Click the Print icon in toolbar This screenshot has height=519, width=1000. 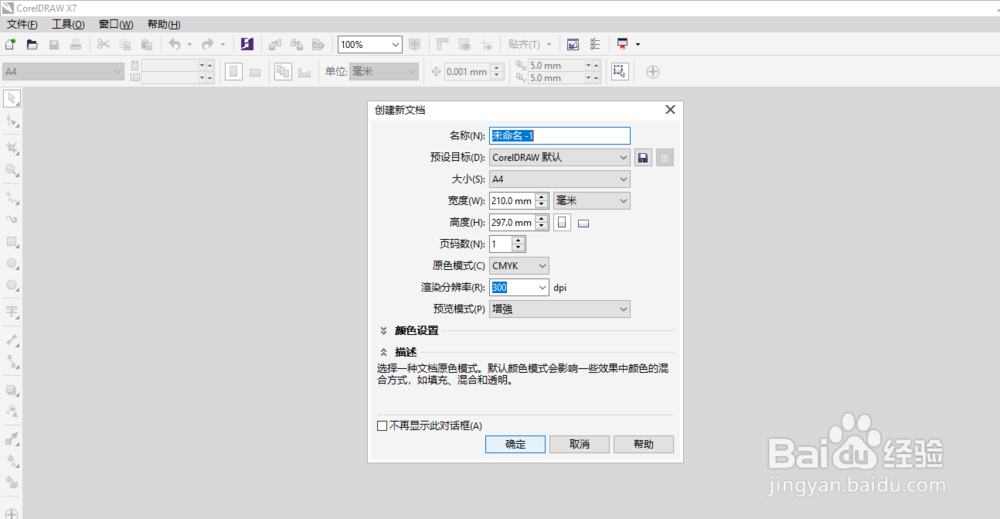[x=75, y=45]
